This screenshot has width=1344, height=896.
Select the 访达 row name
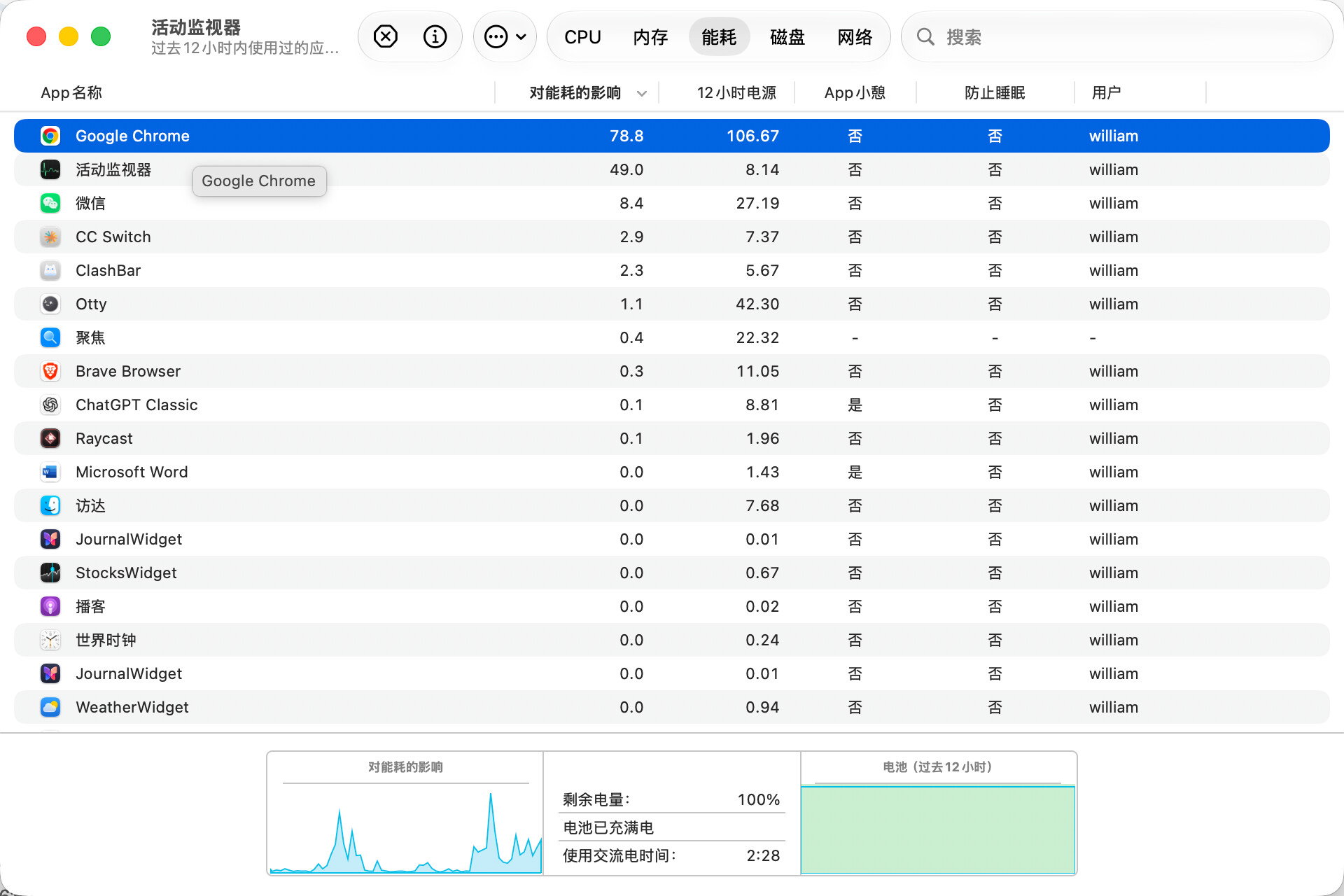tap(90, 505)
